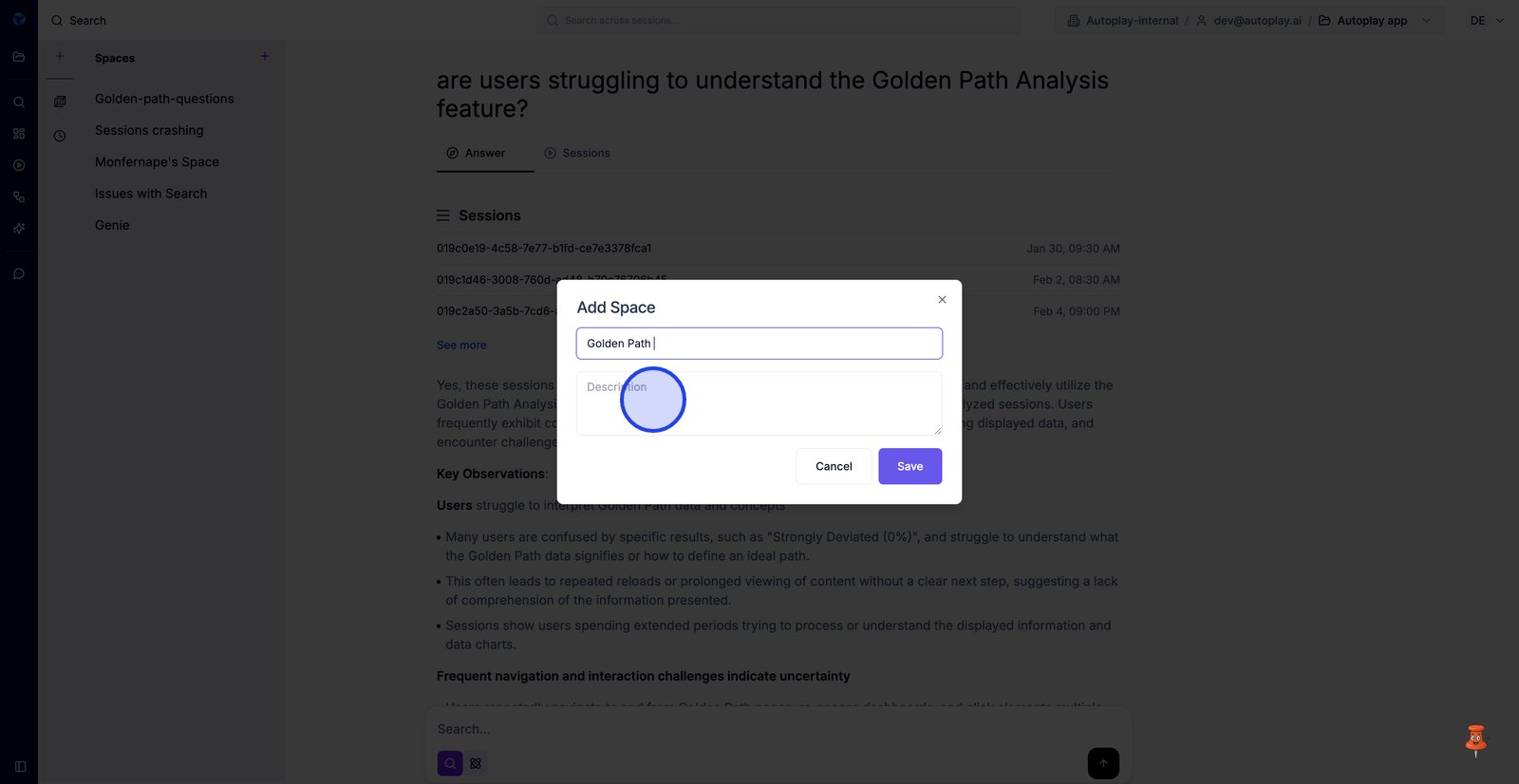Switch to the Sessions tab
Screen dimensions: 1519x784
(x=577, y=153)
